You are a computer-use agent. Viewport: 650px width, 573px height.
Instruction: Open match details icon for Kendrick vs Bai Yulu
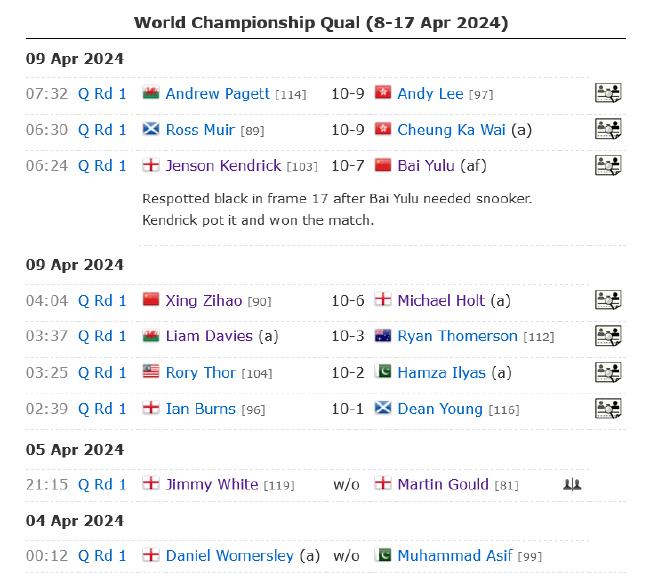608,165
